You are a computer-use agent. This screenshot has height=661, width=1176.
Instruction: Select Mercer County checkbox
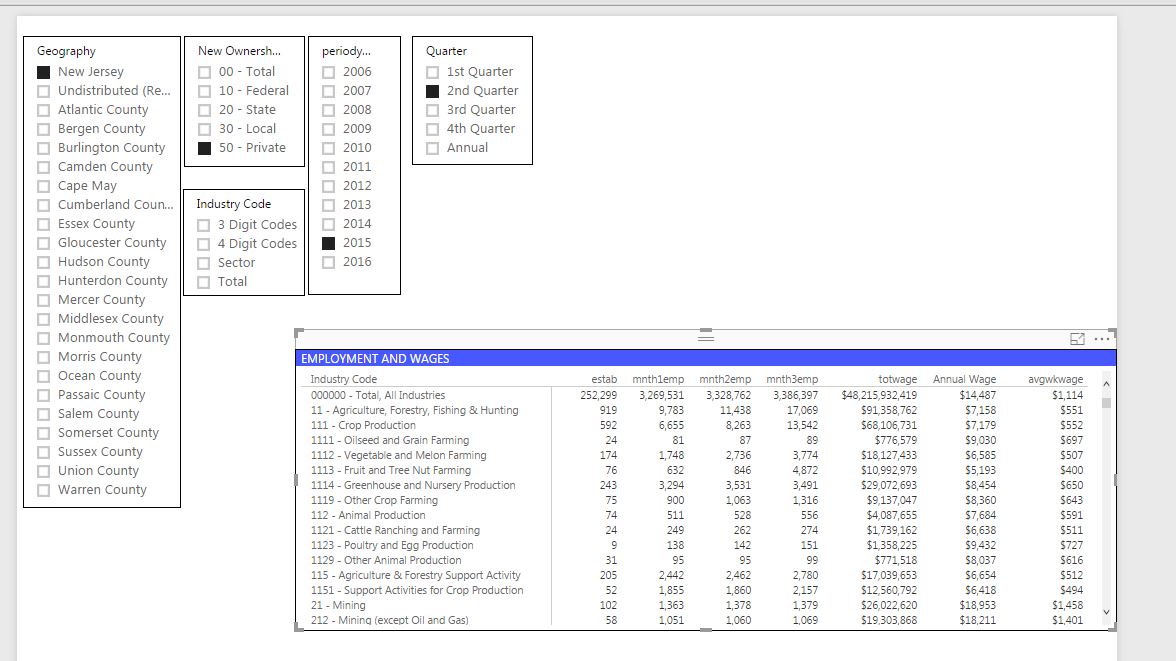44,300
